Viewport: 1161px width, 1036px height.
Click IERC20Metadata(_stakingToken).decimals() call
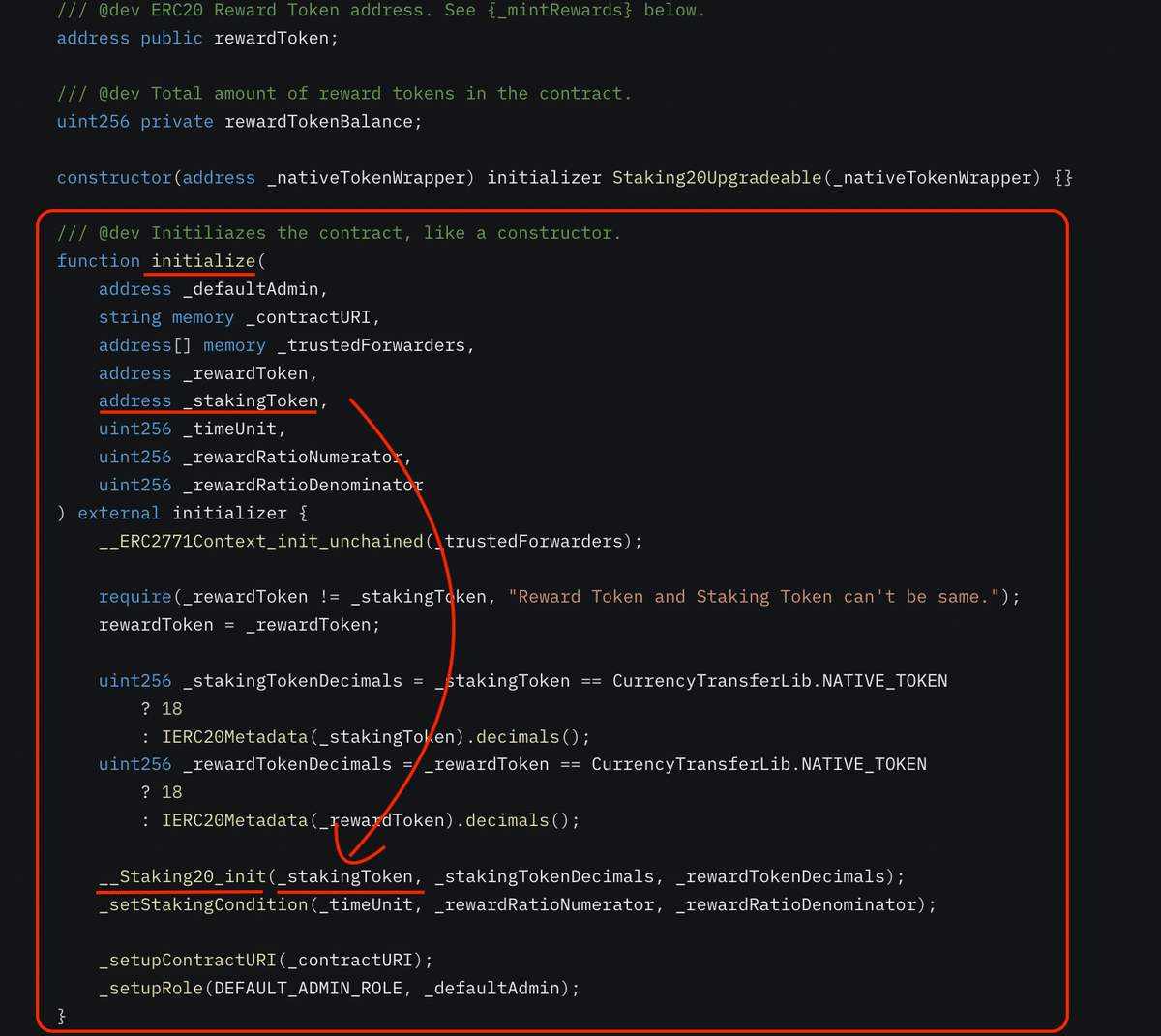[x=375, y=737]
